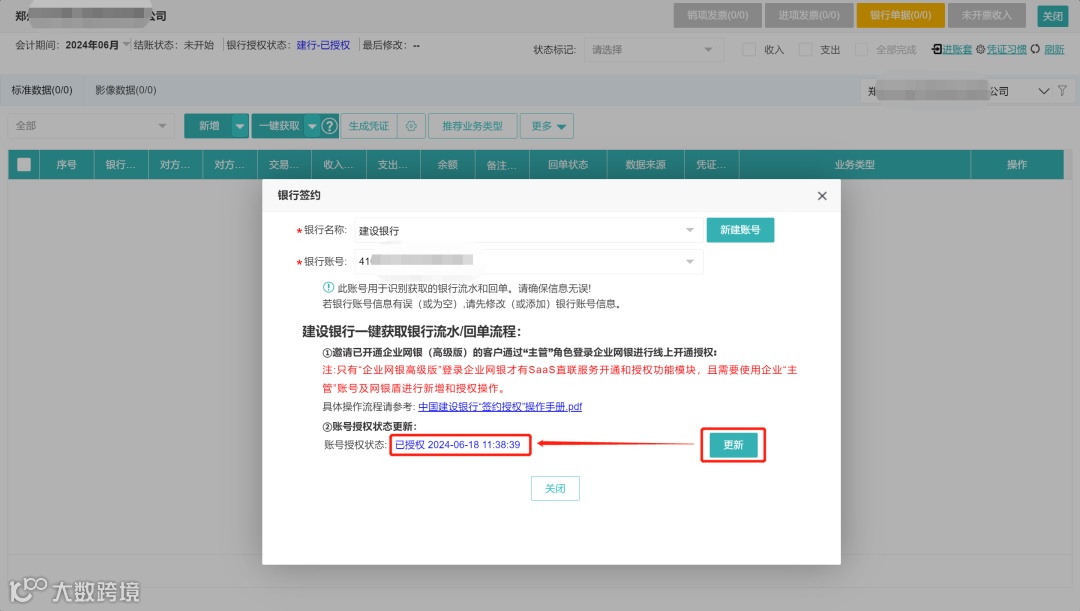Select the 标准数据(0/0) tab
This screenshot has height=611, width=1080.
coord(42,90)
